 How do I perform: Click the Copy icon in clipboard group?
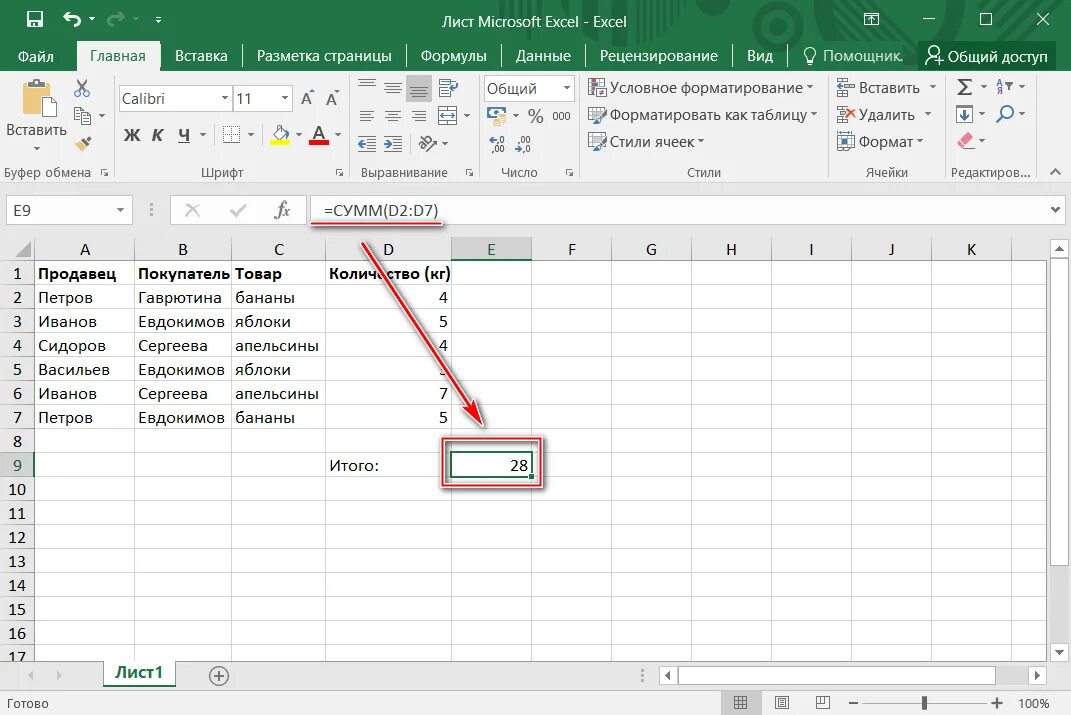82,116
